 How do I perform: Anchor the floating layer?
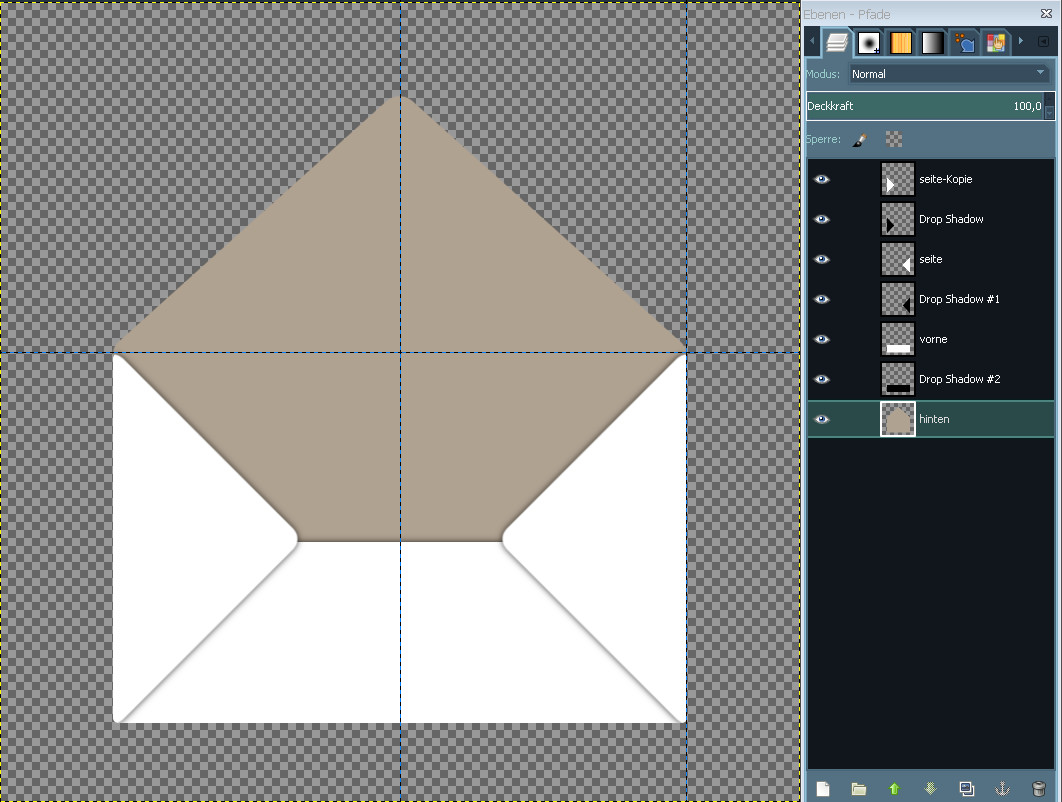coord(1002,789)
